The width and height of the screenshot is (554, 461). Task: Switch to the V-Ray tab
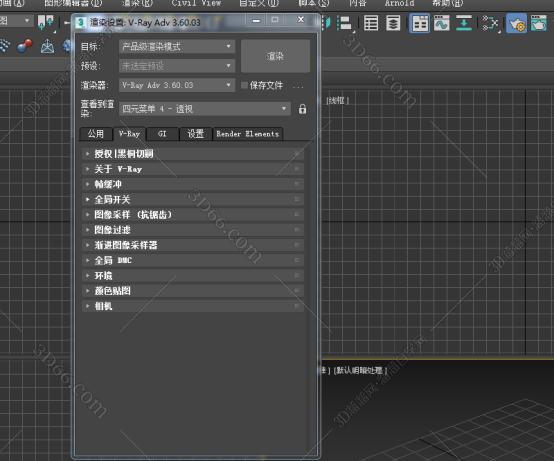[x=129, y=134]
